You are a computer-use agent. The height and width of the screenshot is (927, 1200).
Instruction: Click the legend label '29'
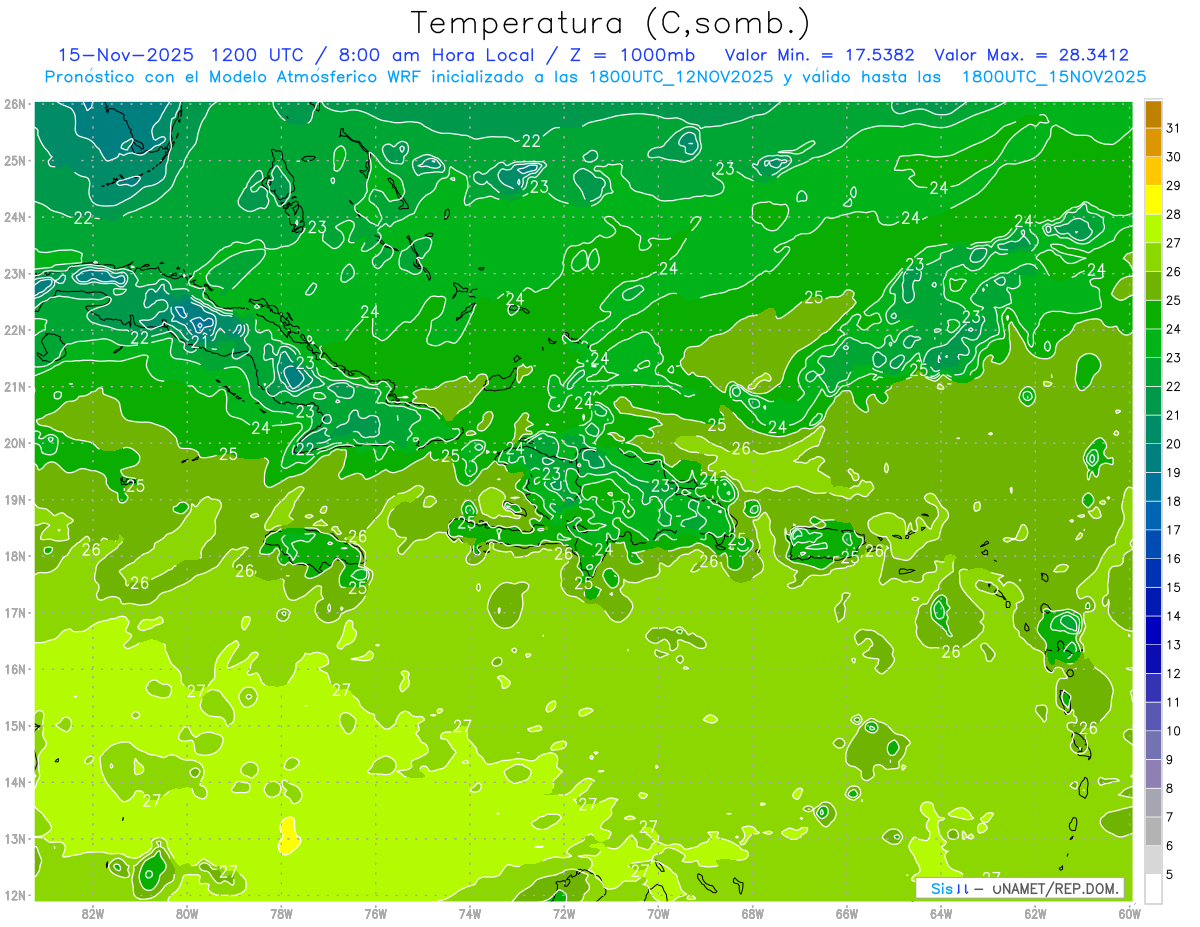click(x=1173, y=185)
